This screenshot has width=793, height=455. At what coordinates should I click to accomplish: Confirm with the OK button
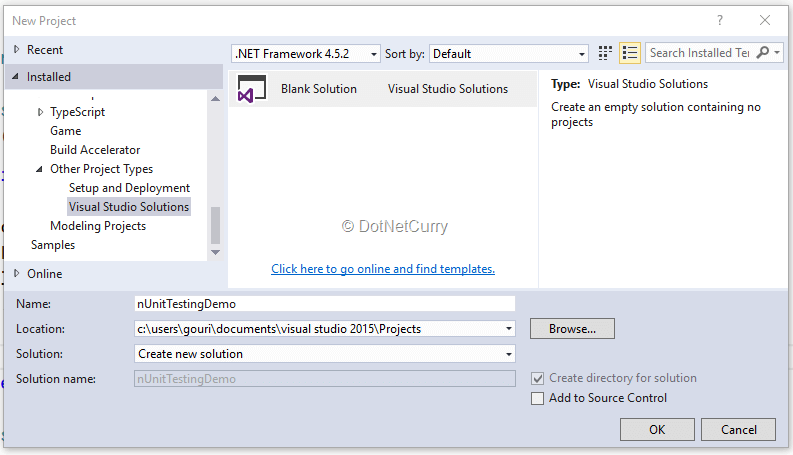click(x=657, y=430)
